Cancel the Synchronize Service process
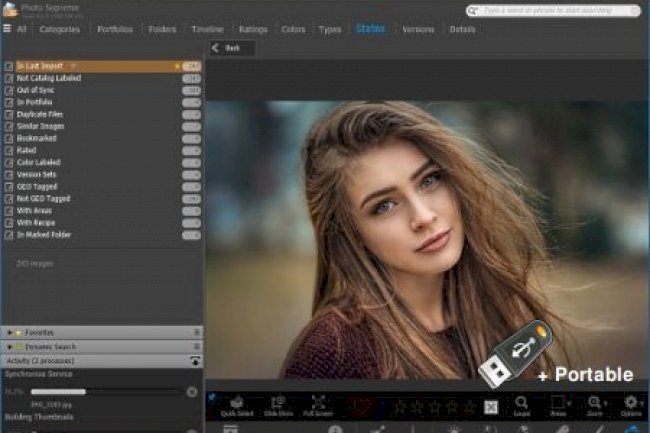This screenshot has width=650, height=433. pos(192,392)
